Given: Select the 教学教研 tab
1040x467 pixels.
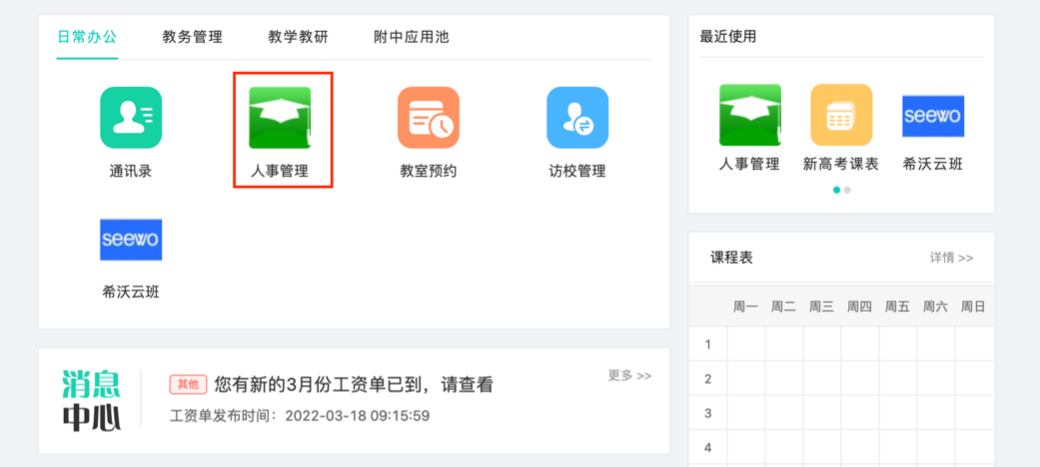Looking at the screenshot, I should [x=298, y=37].
